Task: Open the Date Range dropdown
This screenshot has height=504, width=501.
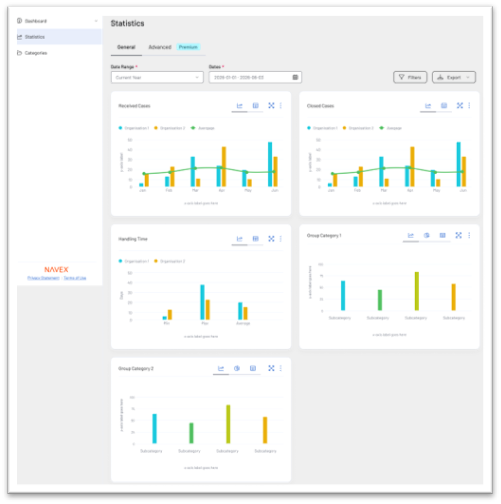Action: 157,77
